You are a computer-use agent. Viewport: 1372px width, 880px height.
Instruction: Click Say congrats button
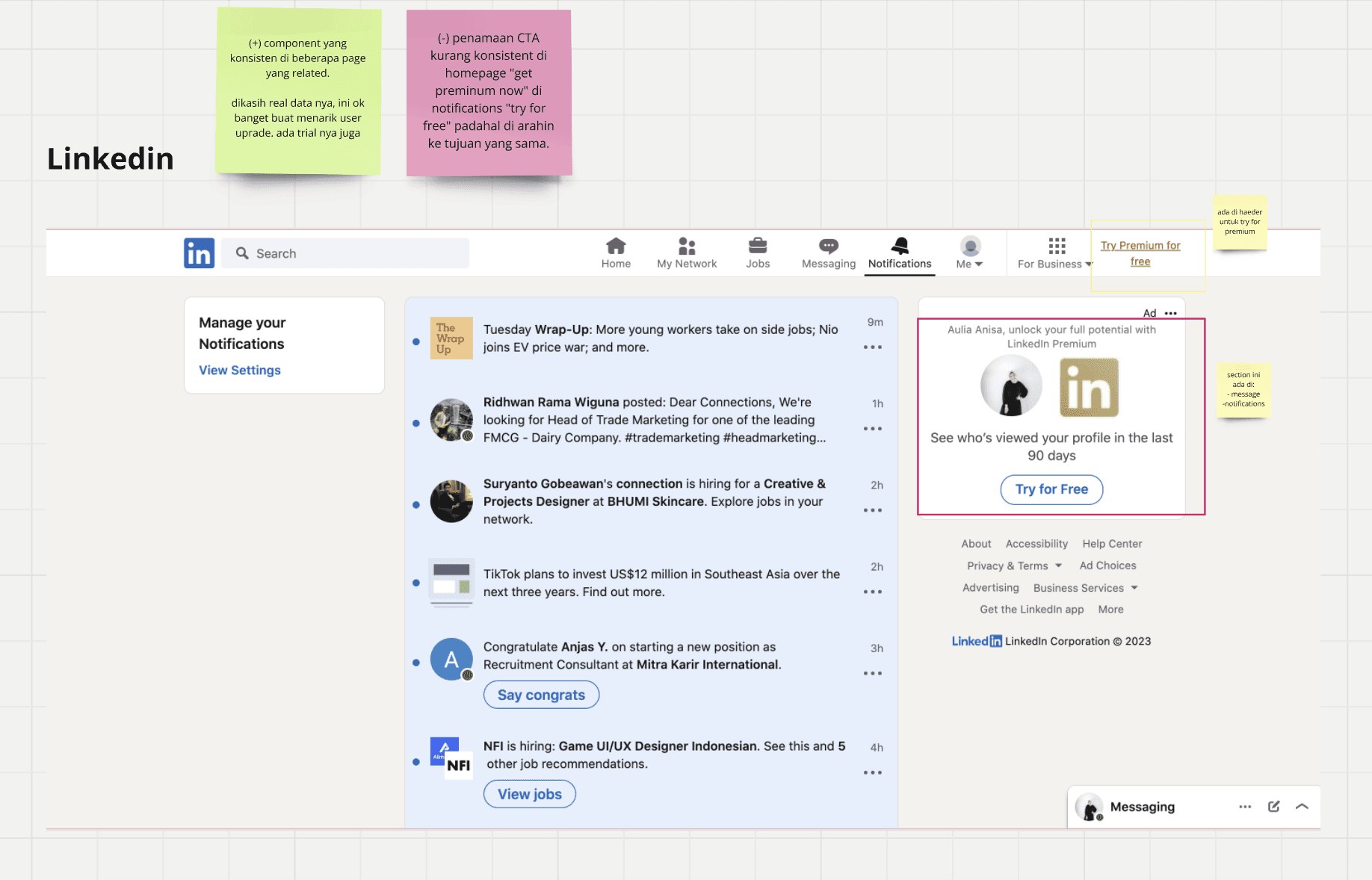coord(541,695)
